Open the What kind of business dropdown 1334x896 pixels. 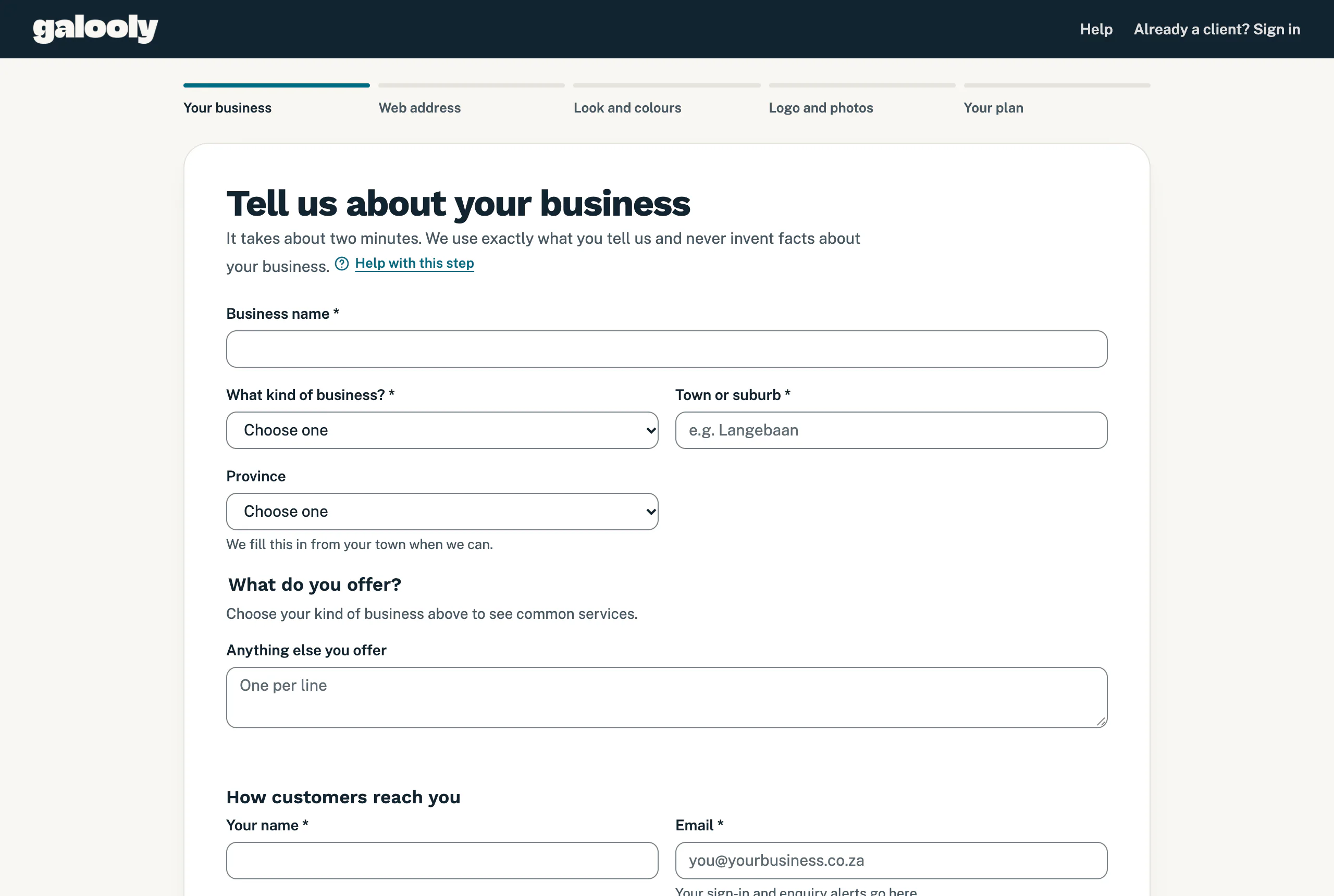pyautogui.click(x=442, y=430)
